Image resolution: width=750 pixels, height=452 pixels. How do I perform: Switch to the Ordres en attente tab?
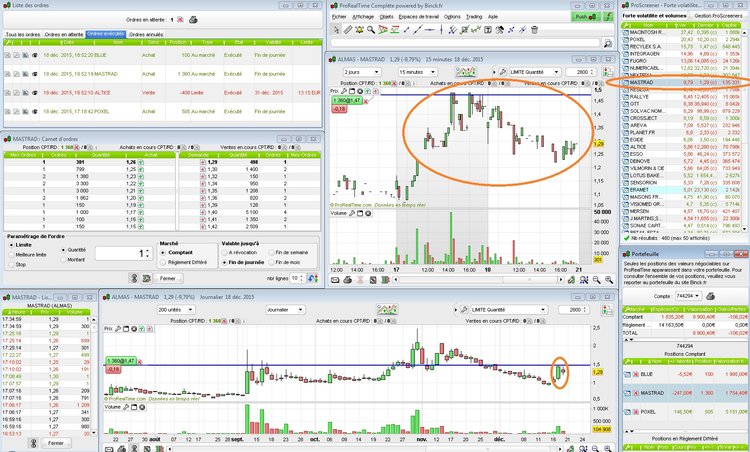click(x=64, y=34)
